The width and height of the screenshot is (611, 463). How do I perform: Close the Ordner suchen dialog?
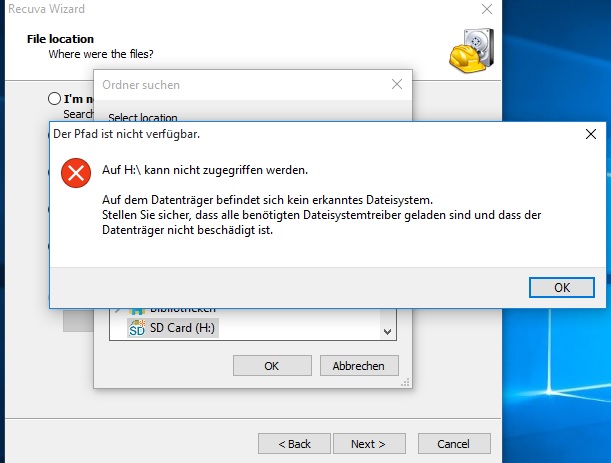tap(397, 84)
